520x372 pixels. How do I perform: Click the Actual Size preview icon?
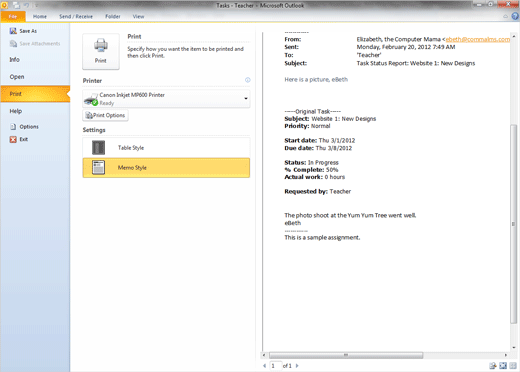pos(493,366)
